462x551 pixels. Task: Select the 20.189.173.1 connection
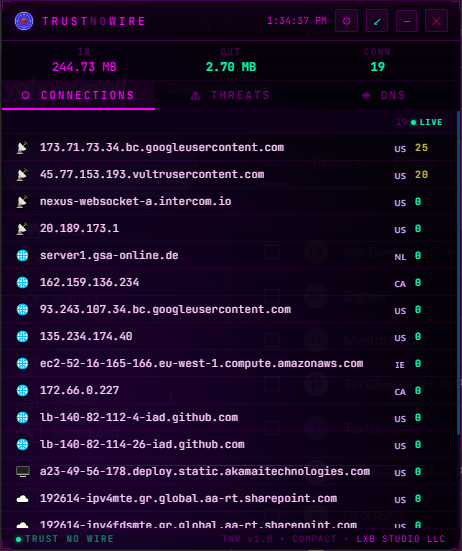229,229
